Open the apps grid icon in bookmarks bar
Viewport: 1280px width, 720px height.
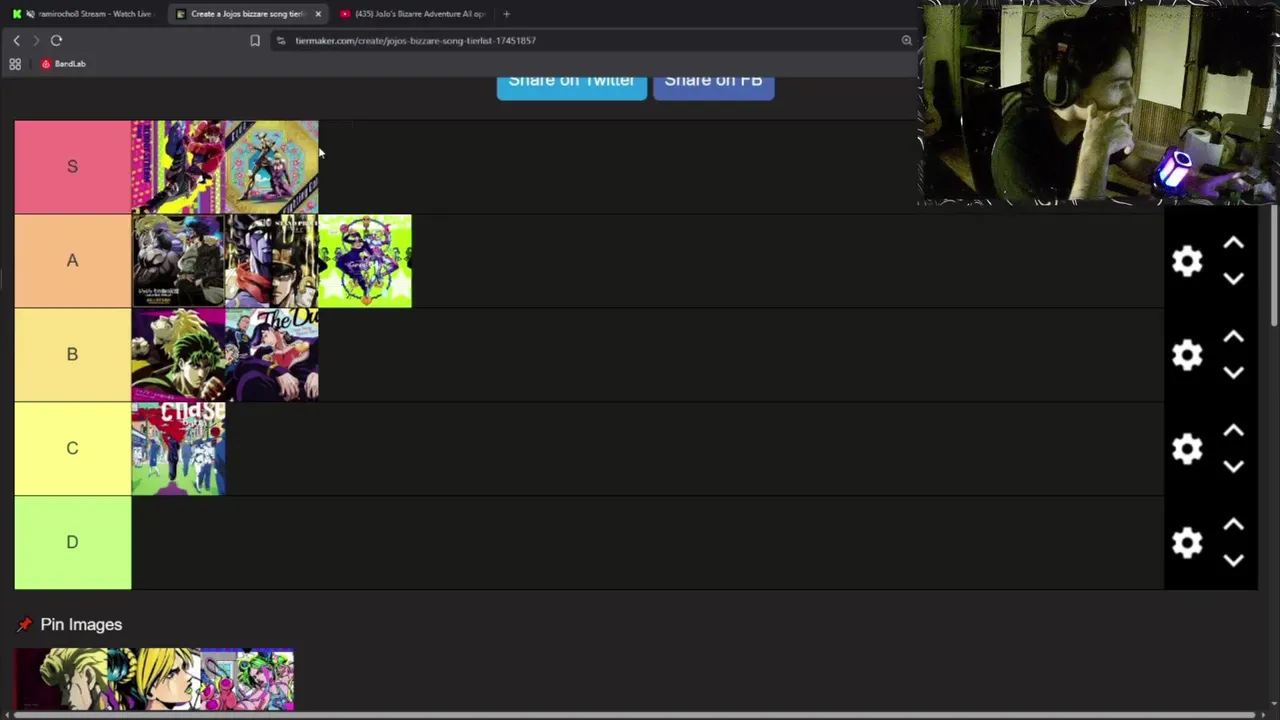pyautogui.click(x=15, y=64)
